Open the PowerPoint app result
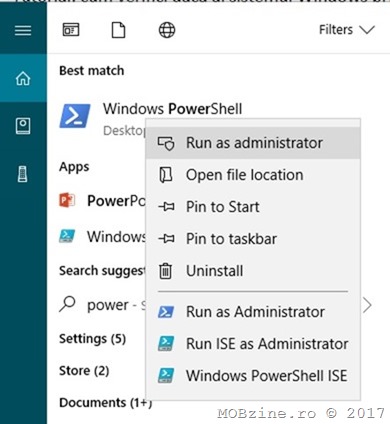The height and width of the screenshot is (424, 390). [x=116, y=201]
